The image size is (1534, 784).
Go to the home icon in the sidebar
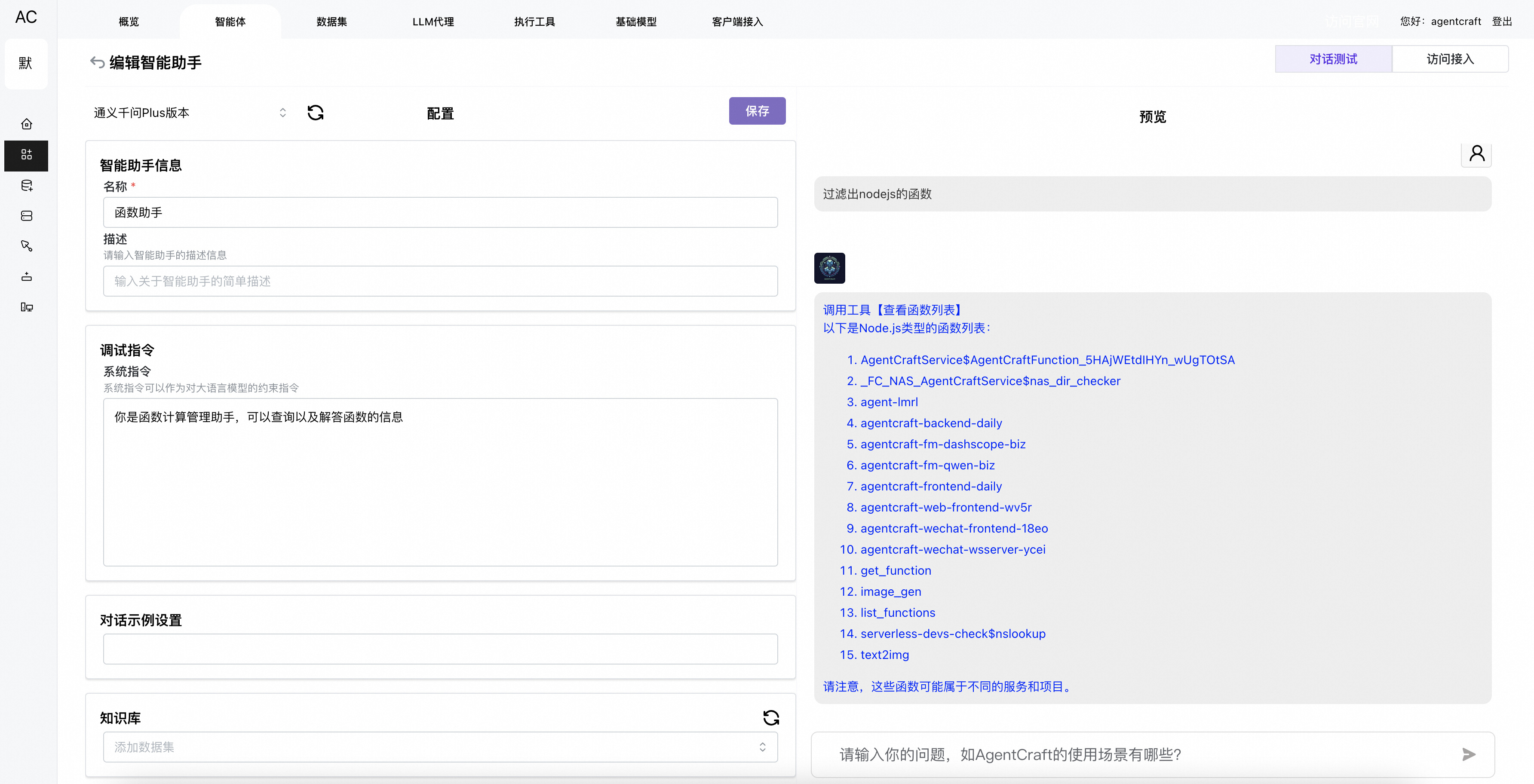click(x=26, y=124)
